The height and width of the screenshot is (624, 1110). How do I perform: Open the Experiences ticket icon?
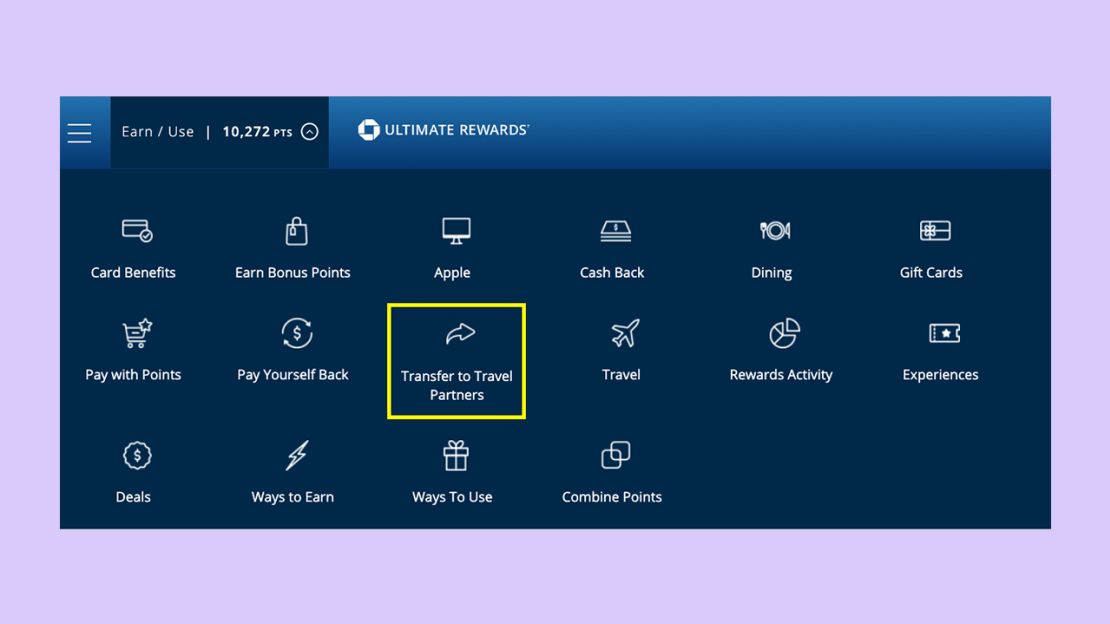944,333
